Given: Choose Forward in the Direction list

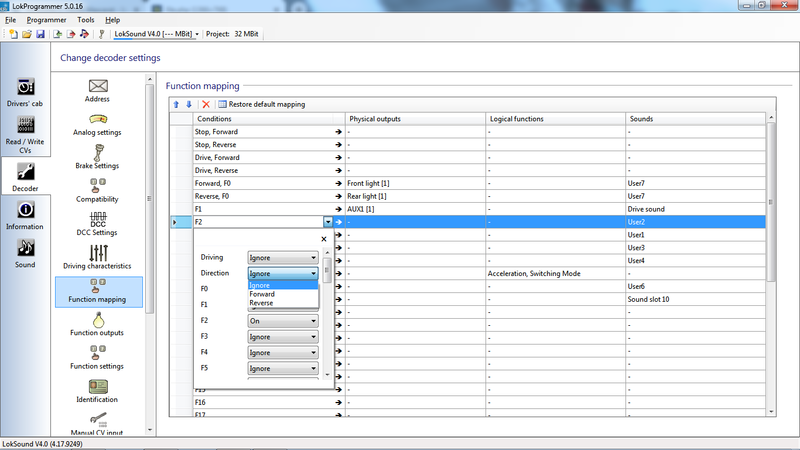Looking at the screenshot, I should [x=283, y=294].
